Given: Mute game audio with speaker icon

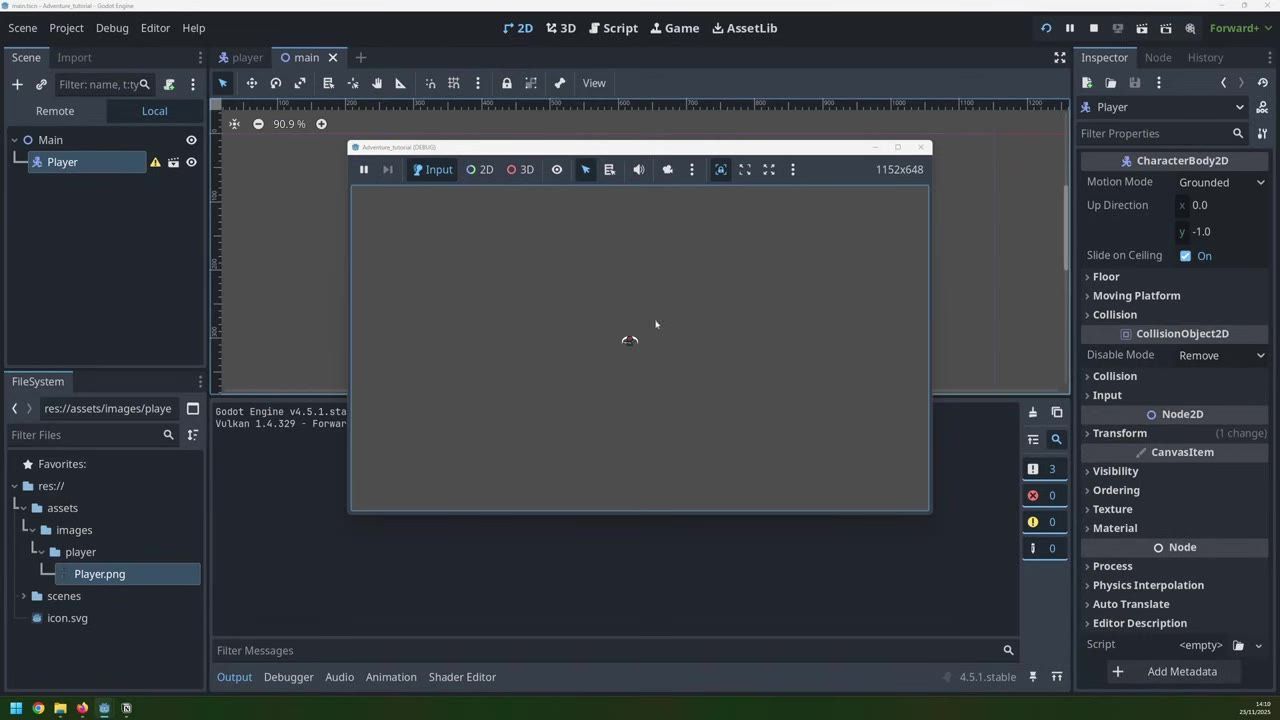Looking at the screenshot, I should pos(639,170).
